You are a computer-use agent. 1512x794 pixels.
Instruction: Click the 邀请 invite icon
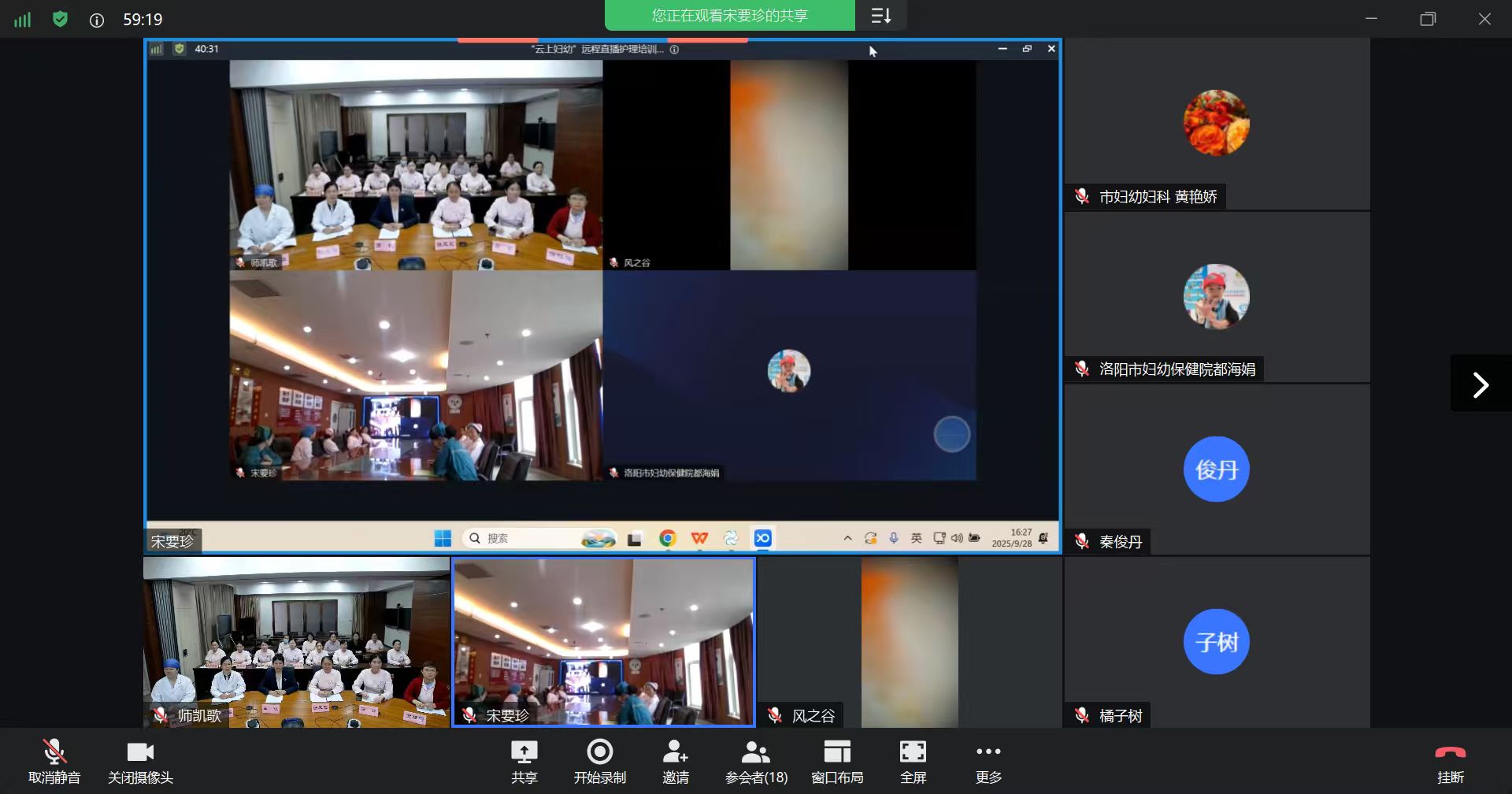click(675, 761)
